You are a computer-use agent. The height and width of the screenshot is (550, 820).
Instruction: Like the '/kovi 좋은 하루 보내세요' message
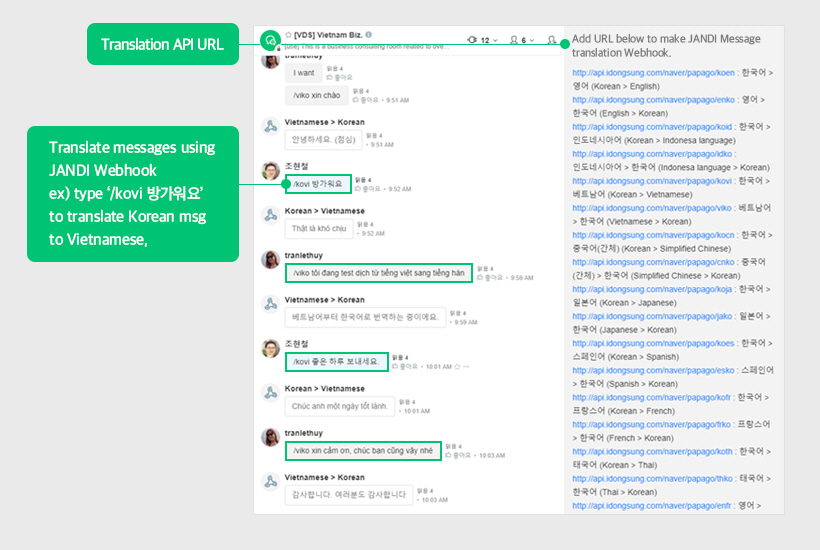[x=405, y=366]
